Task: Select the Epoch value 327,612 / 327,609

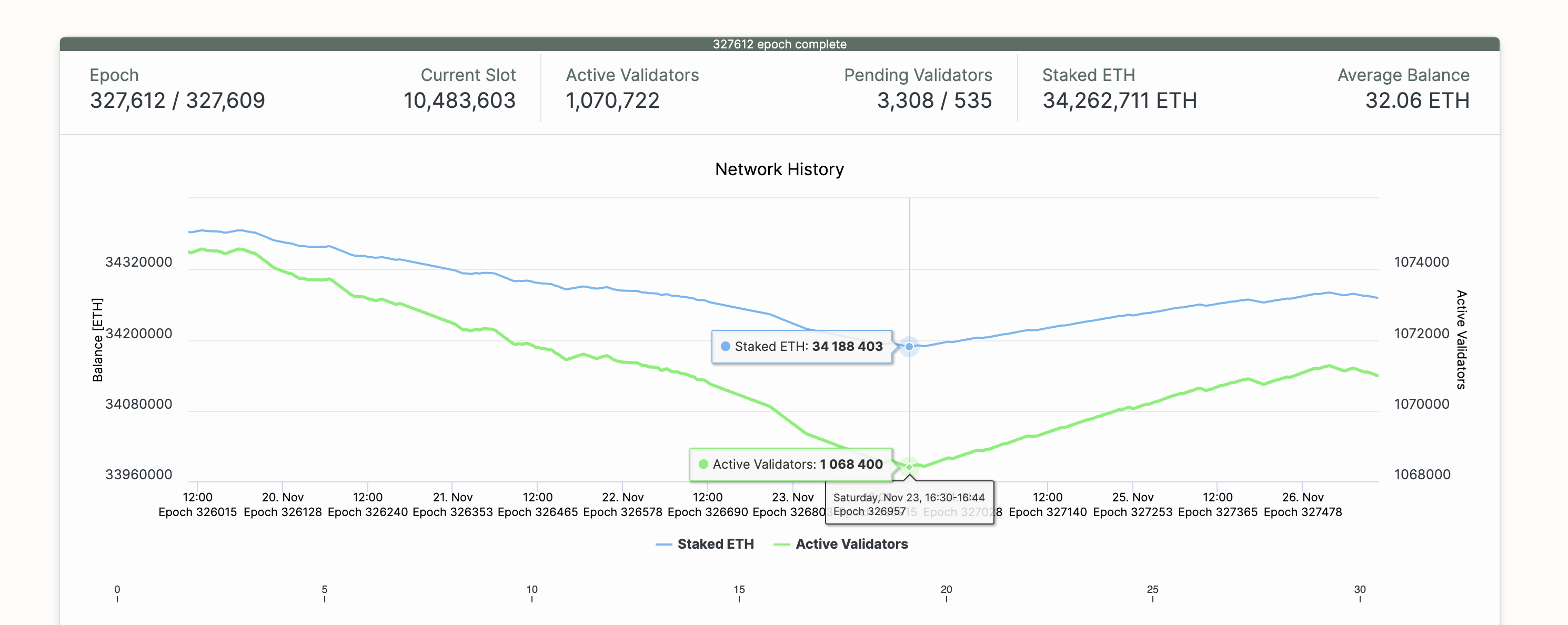Action: click(177, 100)
